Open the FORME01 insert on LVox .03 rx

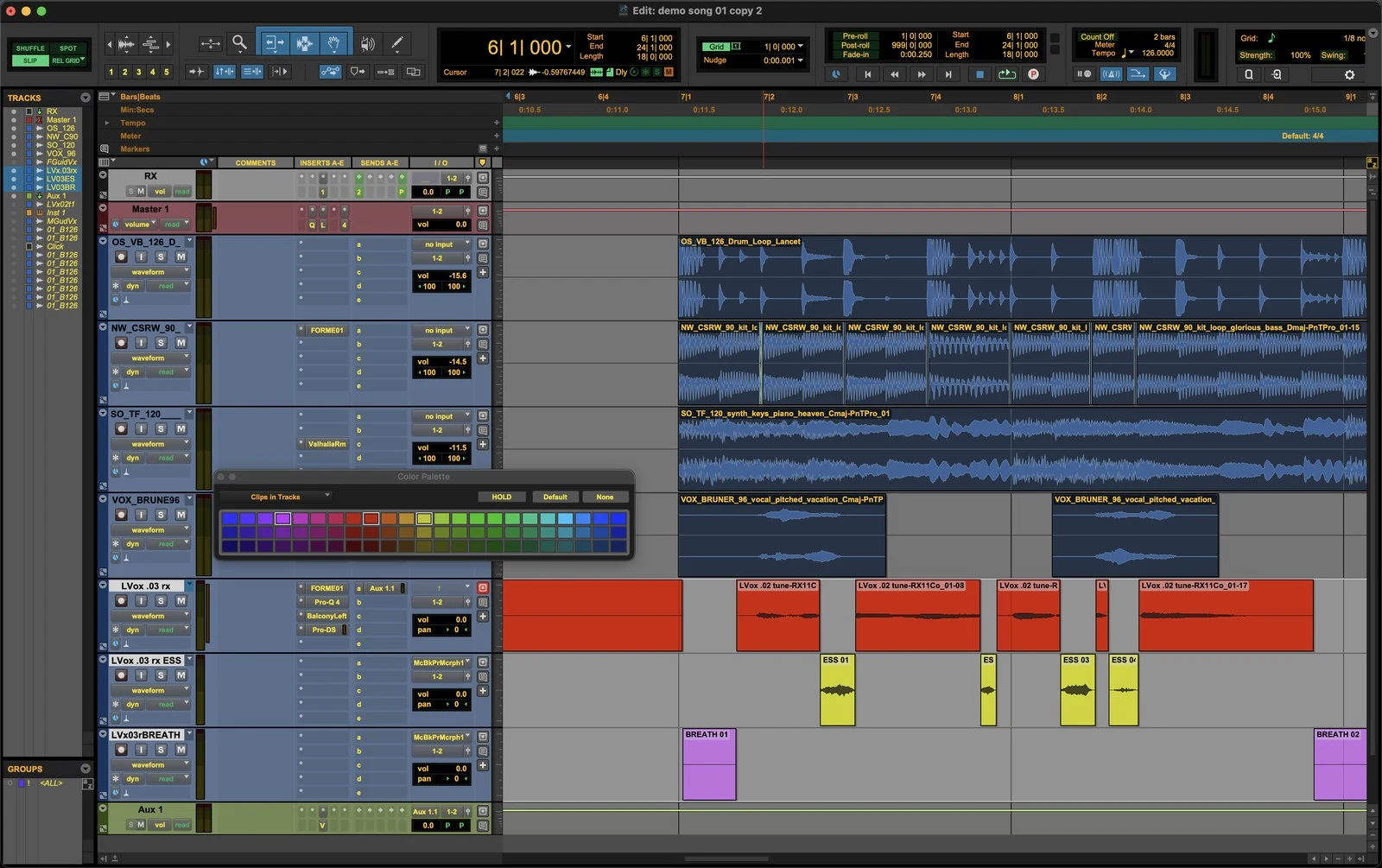point(326,588)
